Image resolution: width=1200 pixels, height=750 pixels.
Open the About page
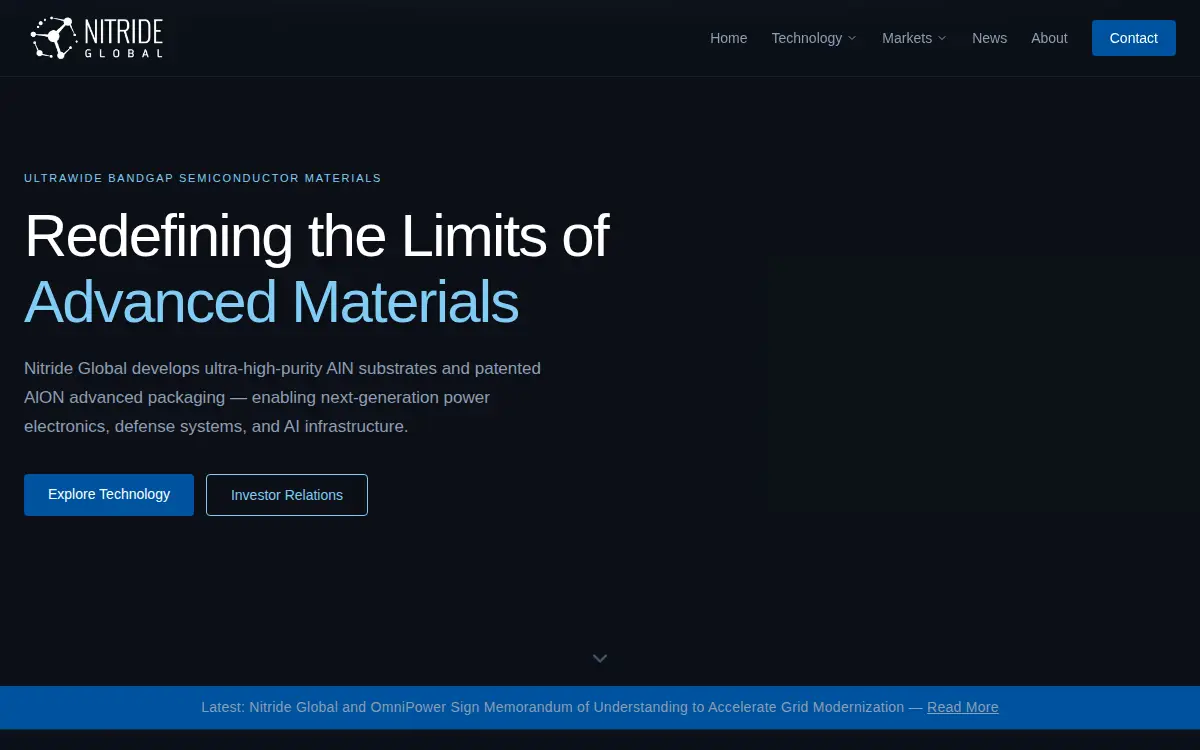(x=1049, y=38)
